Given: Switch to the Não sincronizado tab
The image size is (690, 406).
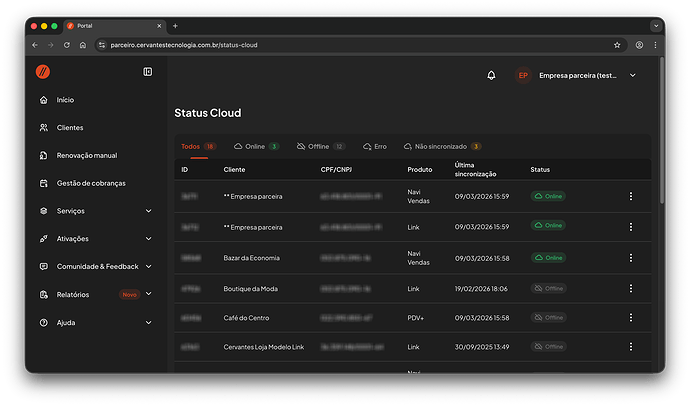Looking at the screenshot, I should (x=442, y=146).
